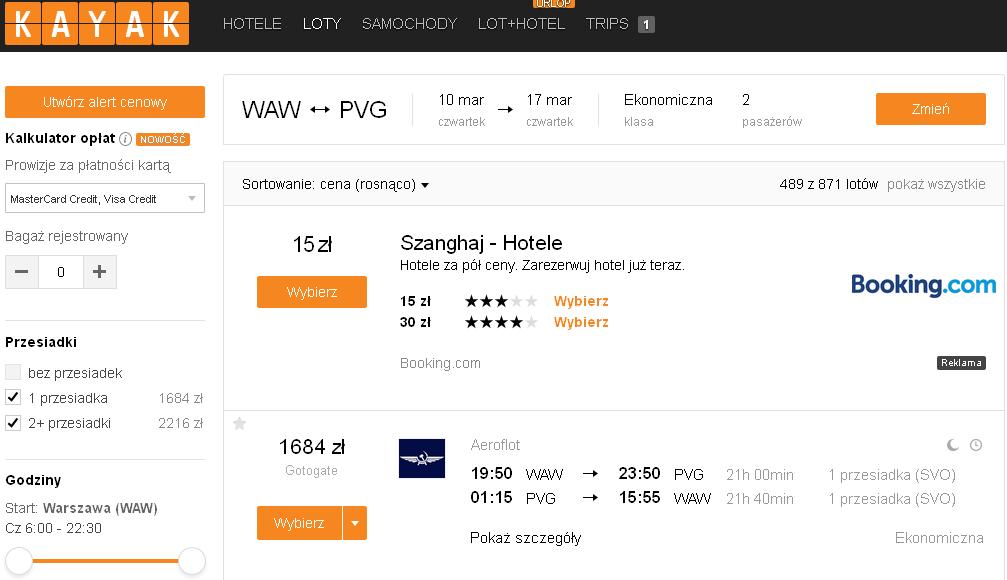Expand booking options arrow next to Wybierz
Viewport: 1007px width, 580px height.
(355, 523)
